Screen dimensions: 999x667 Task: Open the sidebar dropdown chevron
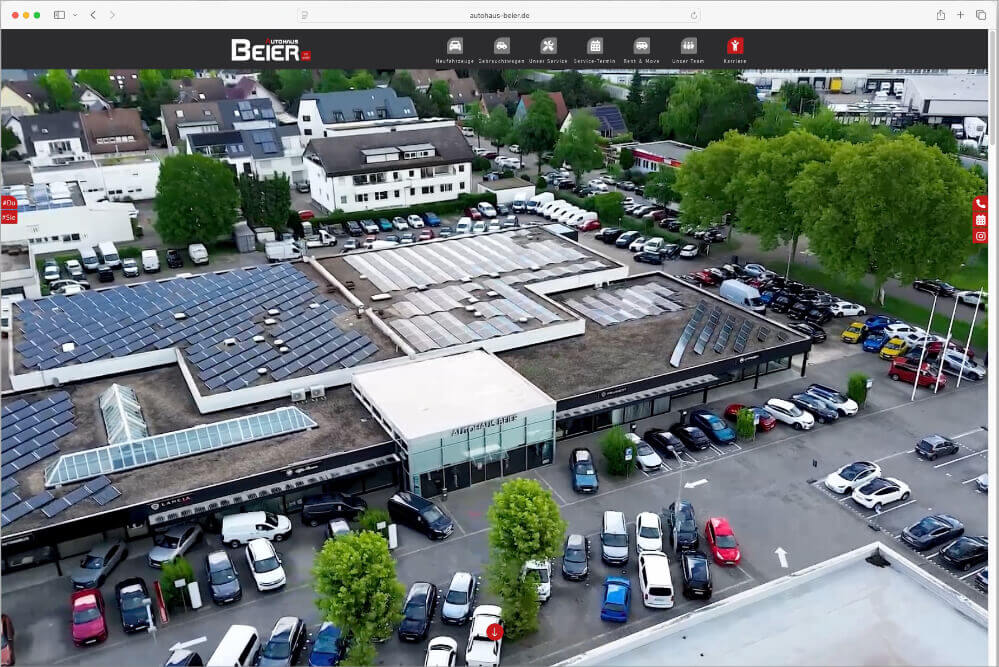pos(73,15)
